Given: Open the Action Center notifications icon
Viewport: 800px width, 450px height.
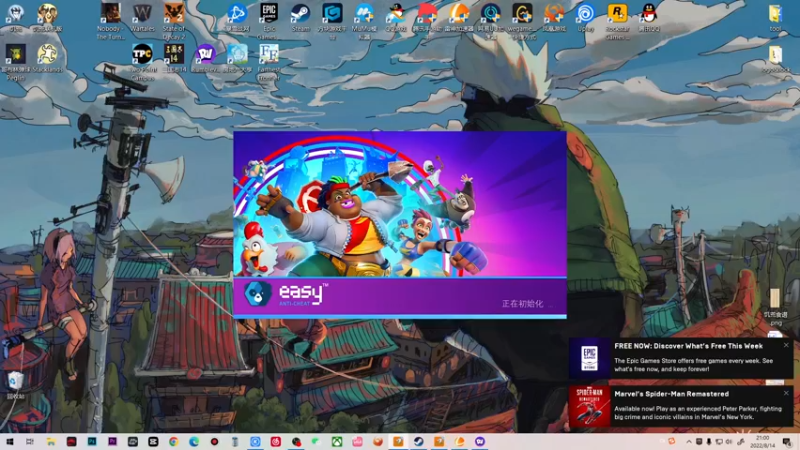Looking at the screenshot, I should pyautogui.click(x=787, y=442).
